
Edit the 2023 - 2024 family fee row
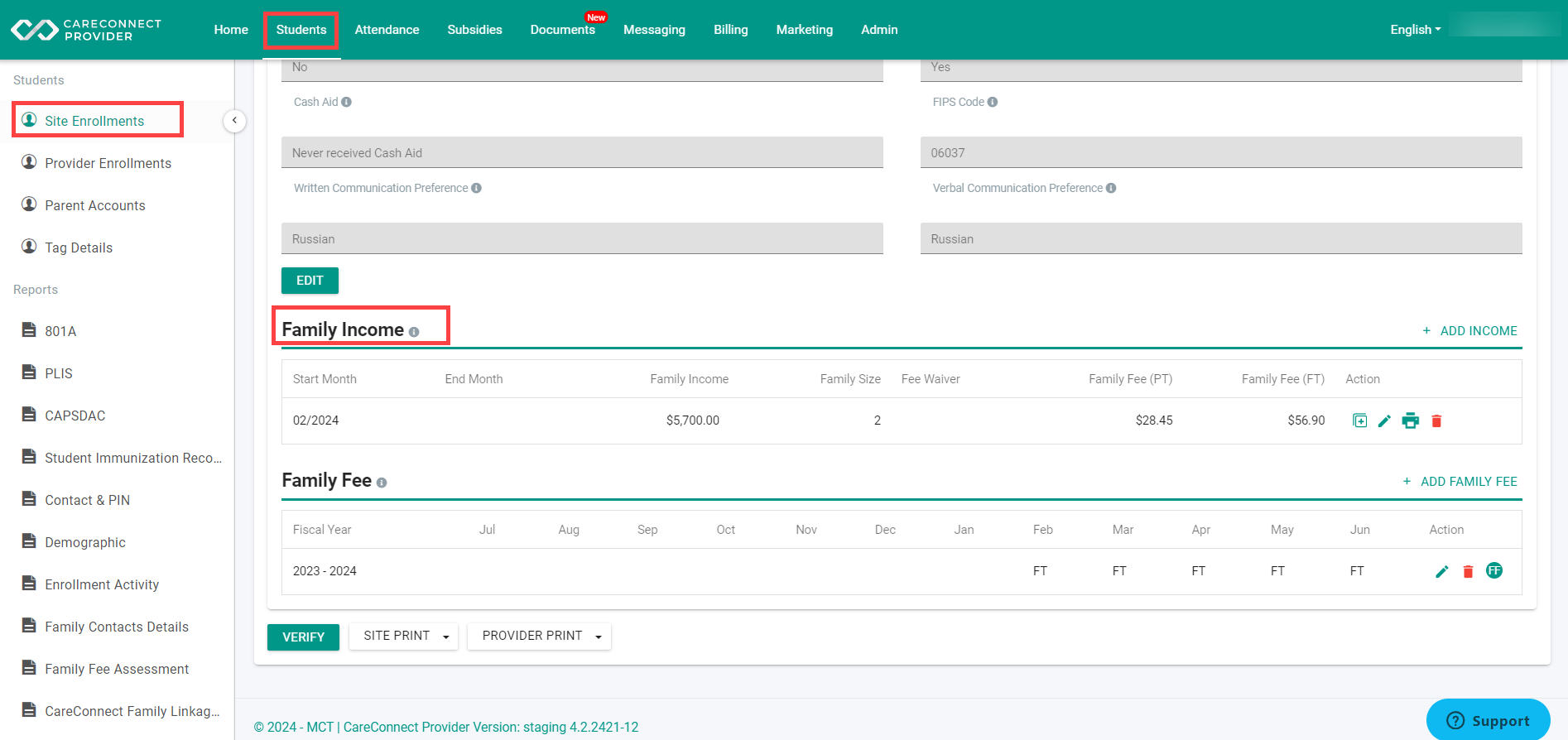1442,571
